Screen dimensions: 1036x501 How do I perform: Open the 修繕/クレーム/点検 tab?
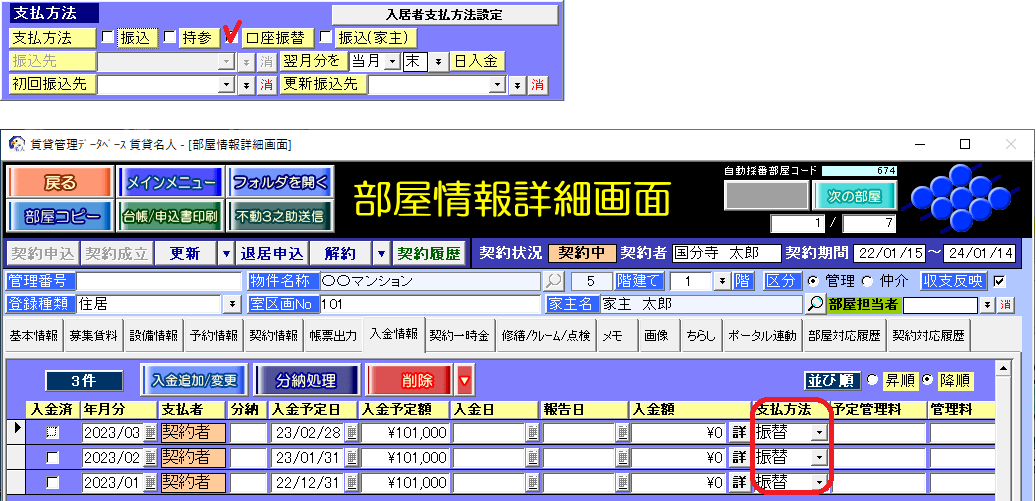tap(545, 336)
